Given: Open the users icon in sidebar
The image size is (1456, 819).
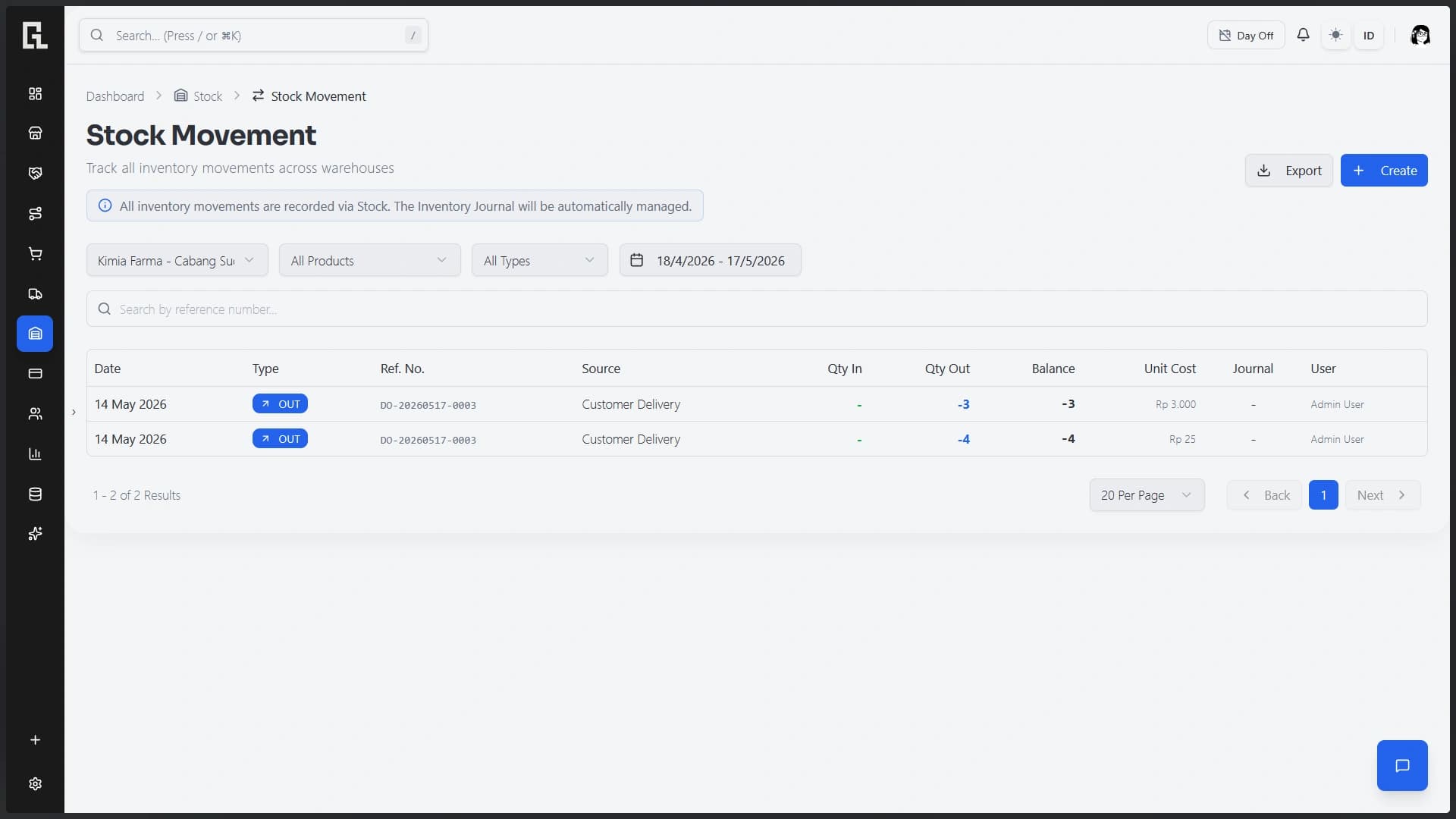Looking at the screenshot, I should pyautogui.click(x=35, y=414).
